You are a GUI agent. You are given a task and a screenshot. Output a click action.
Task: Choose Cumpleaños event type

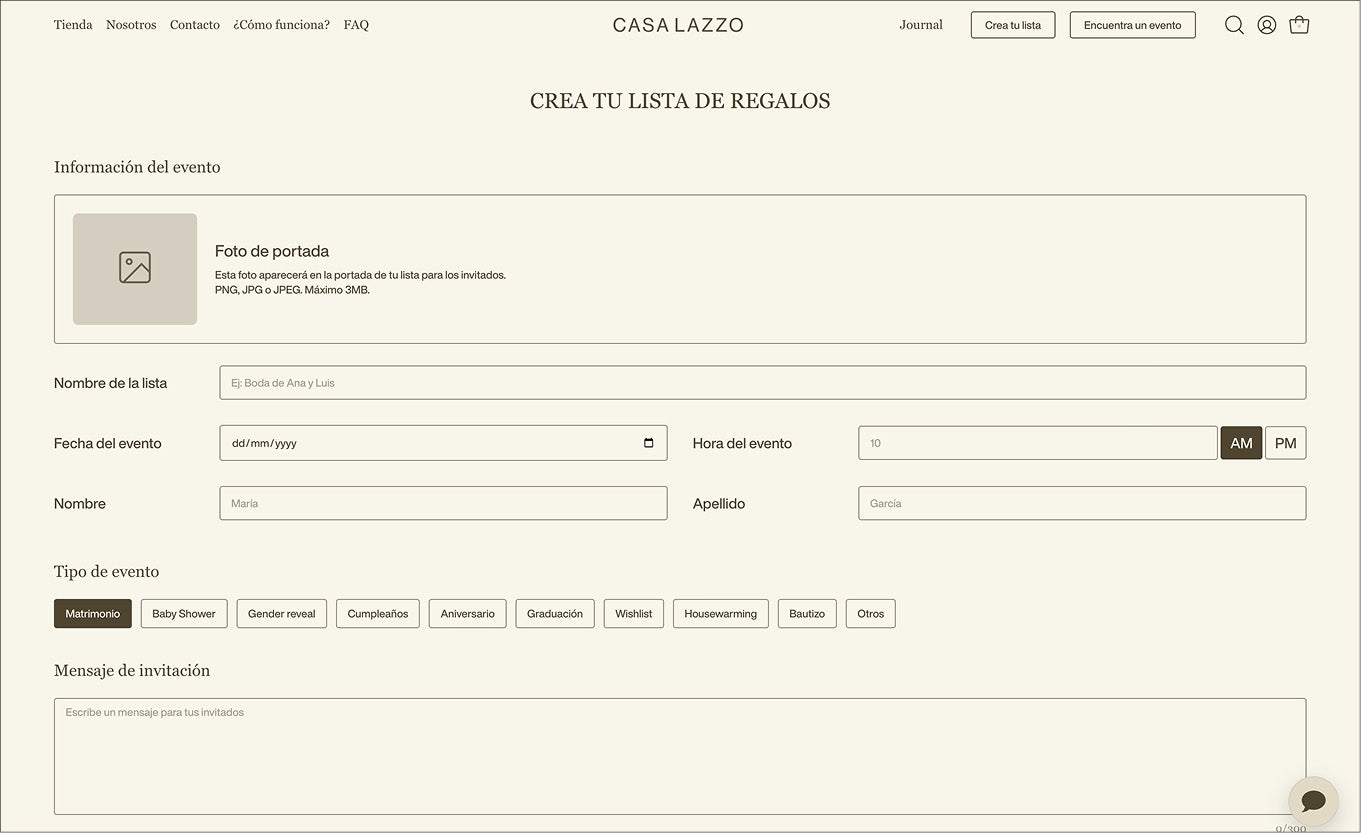(x=378, y=614)
